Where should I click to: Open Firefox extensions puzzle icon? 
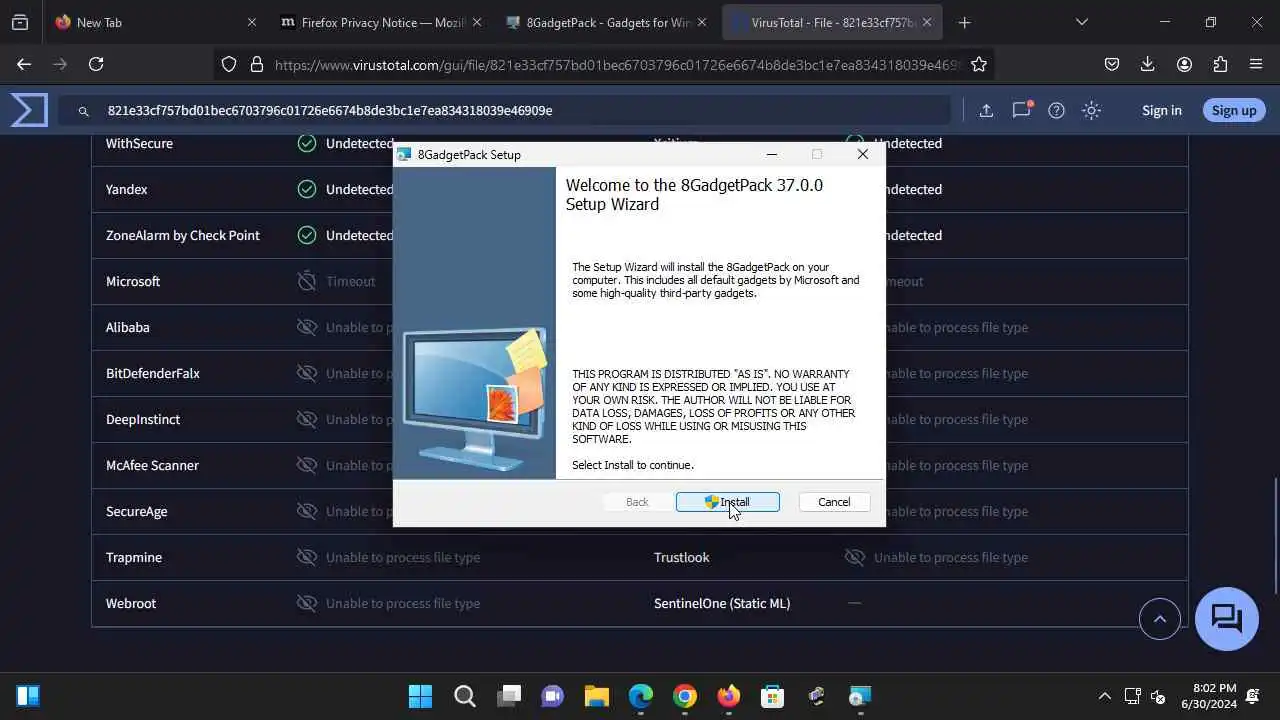tap(1220, 64)
